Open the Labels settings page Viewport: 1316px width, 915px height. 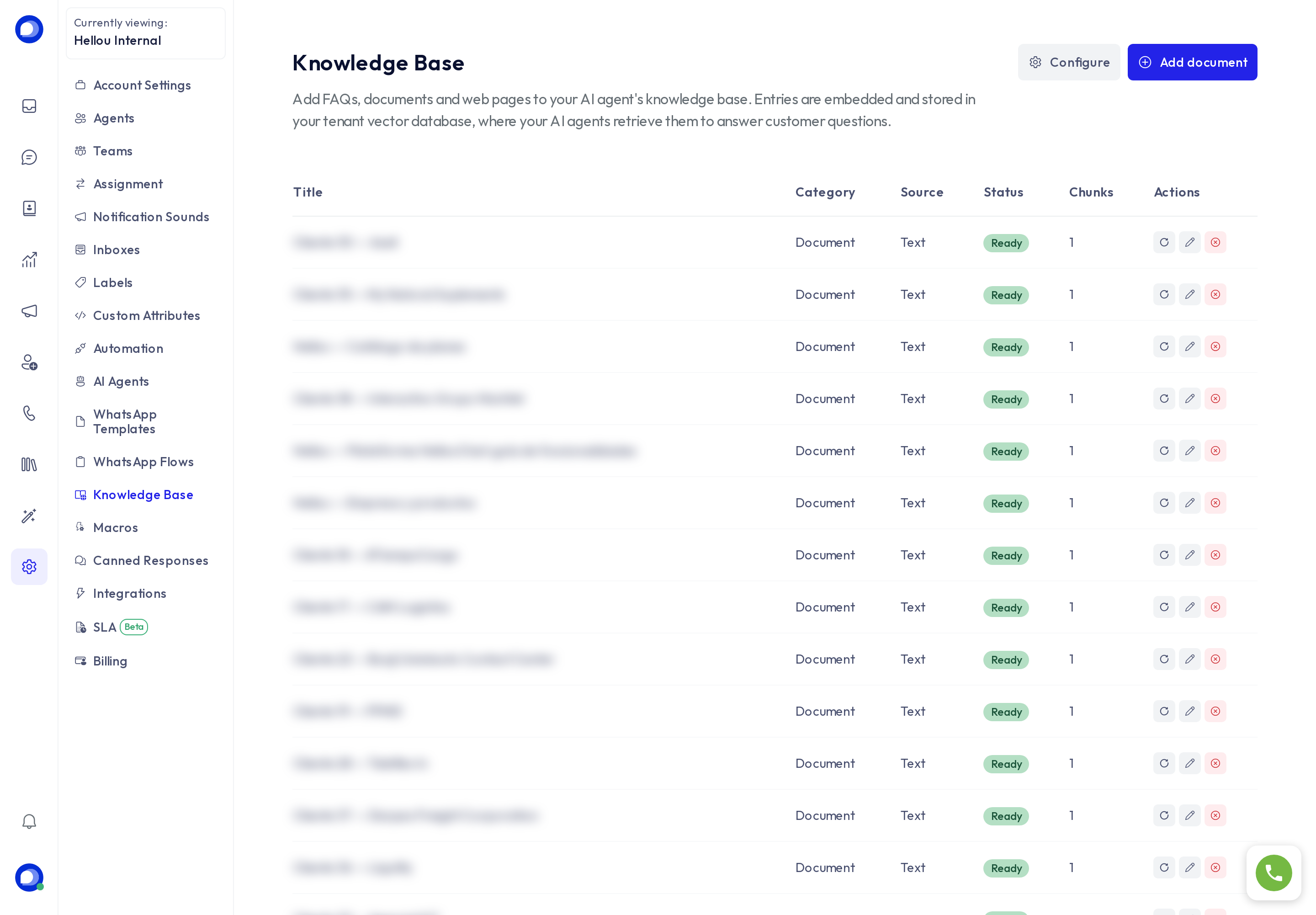pyautogui.click(x=112, y=282)
